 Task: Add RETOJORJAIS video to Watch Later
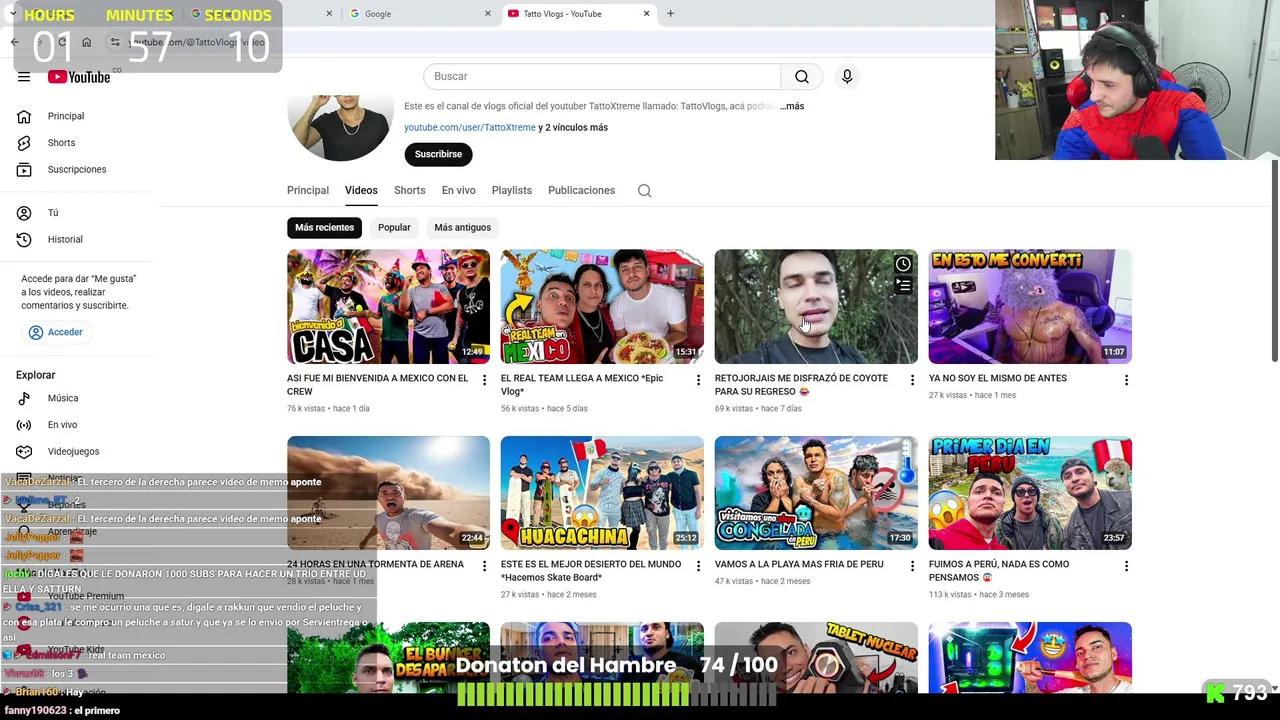(903, 264)
